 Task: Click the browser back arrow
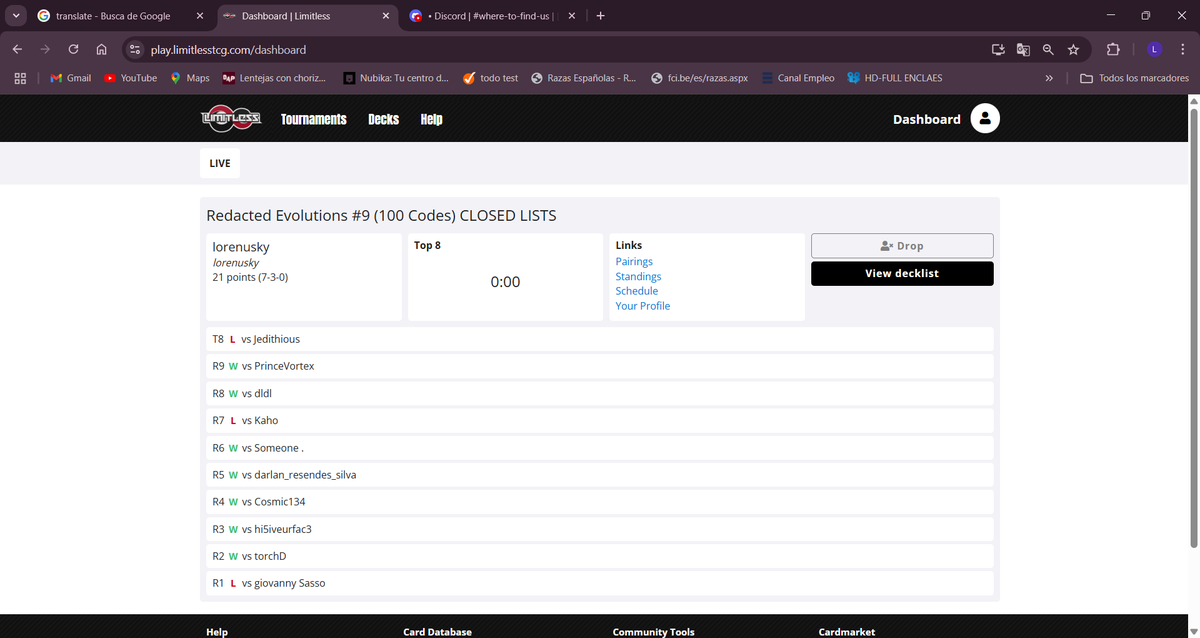17,49
